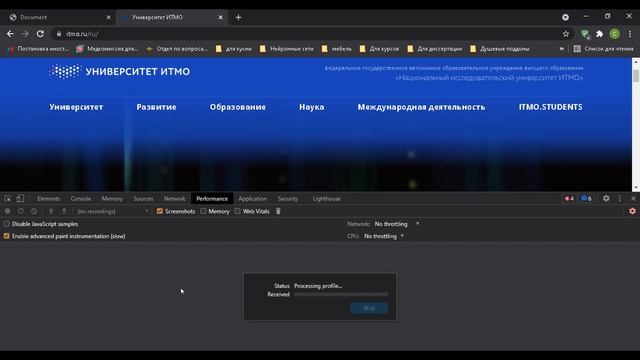Switch to the Elements tab

[x=49, y=198]
